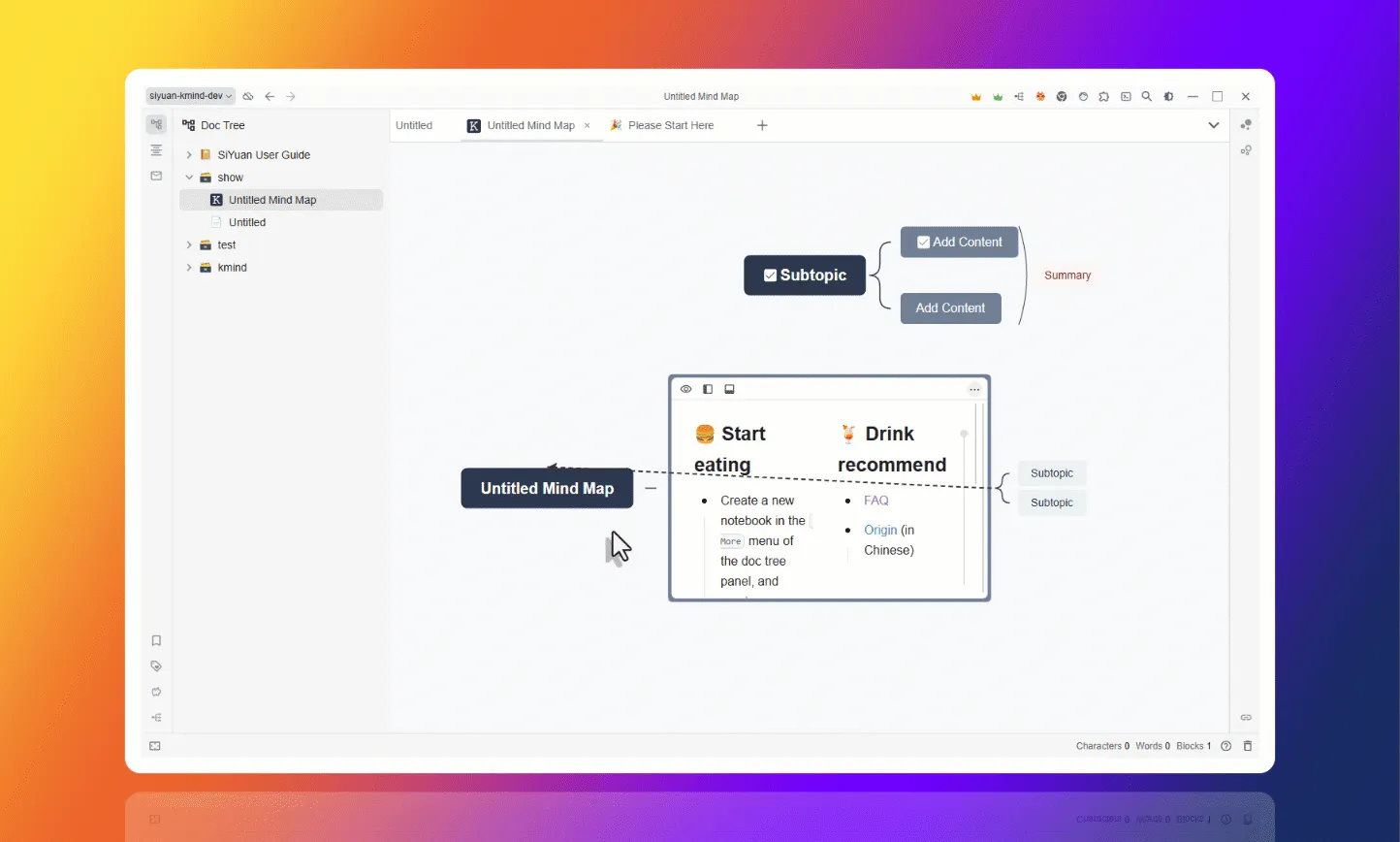Screen dimensions: 1400x842
Task: Click the Chrome browser icon in the title bar
Action: (x=1062, y=97)
